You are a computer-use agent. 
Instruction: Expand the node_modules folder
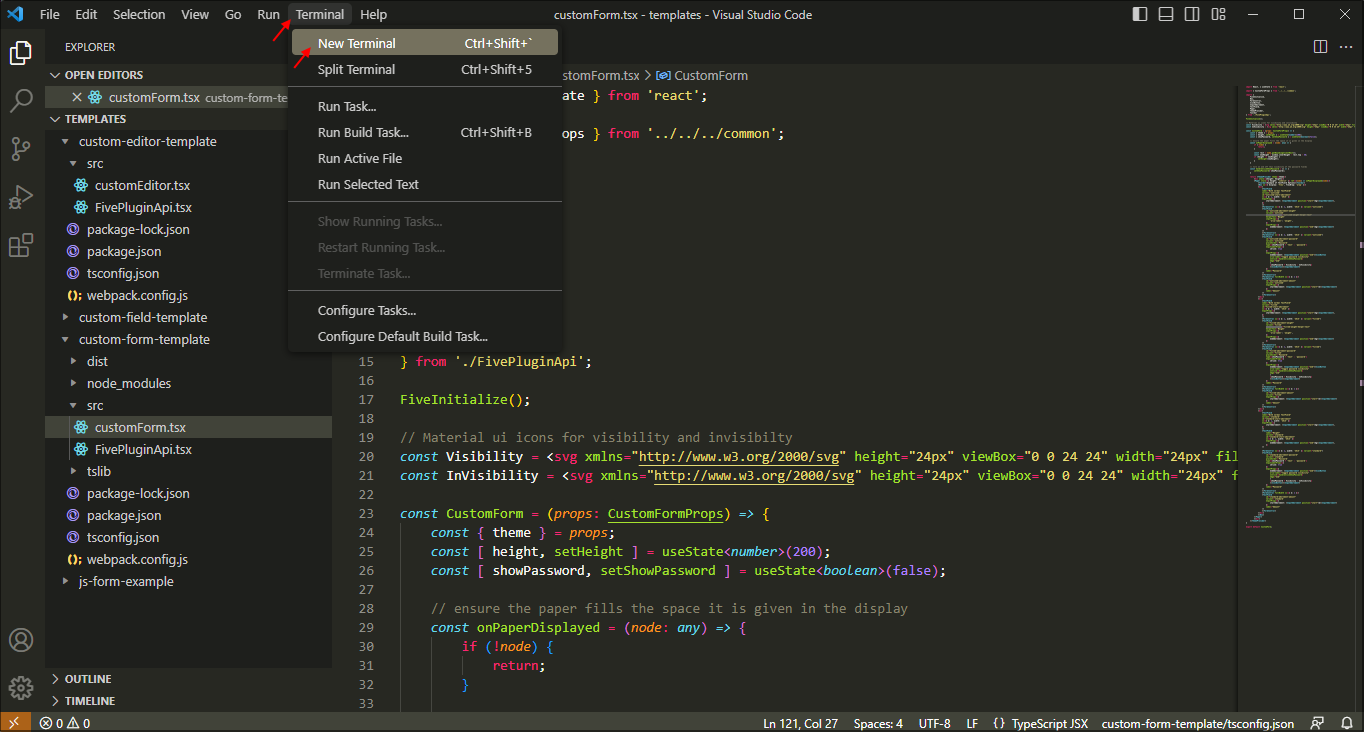[129, 383]
